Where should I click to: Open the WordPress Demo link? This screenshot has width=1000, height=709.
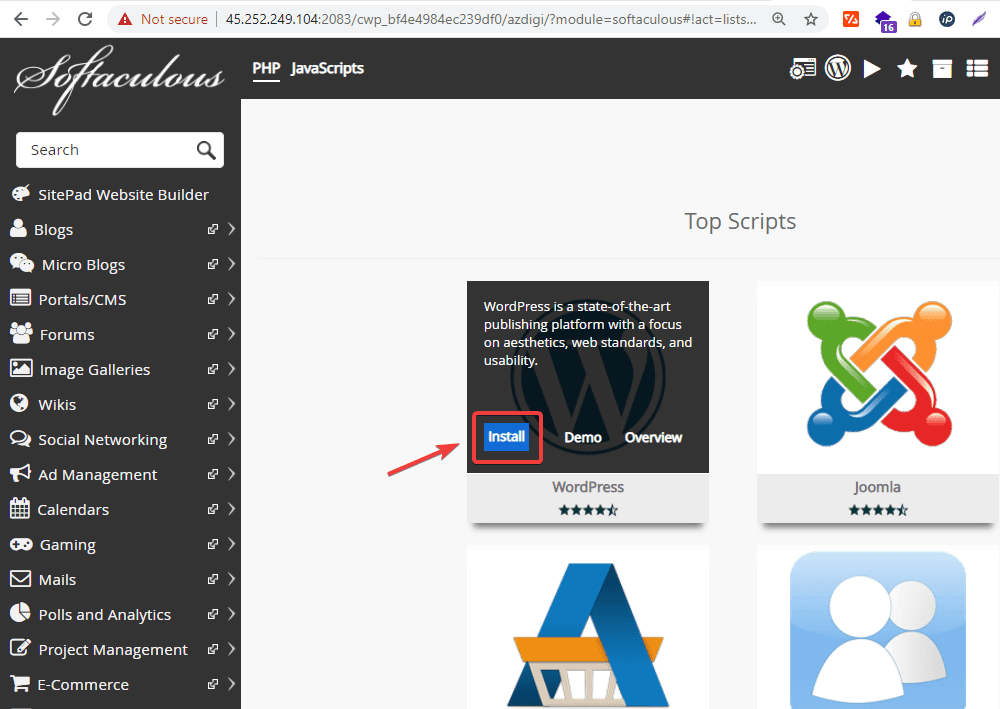583,437
